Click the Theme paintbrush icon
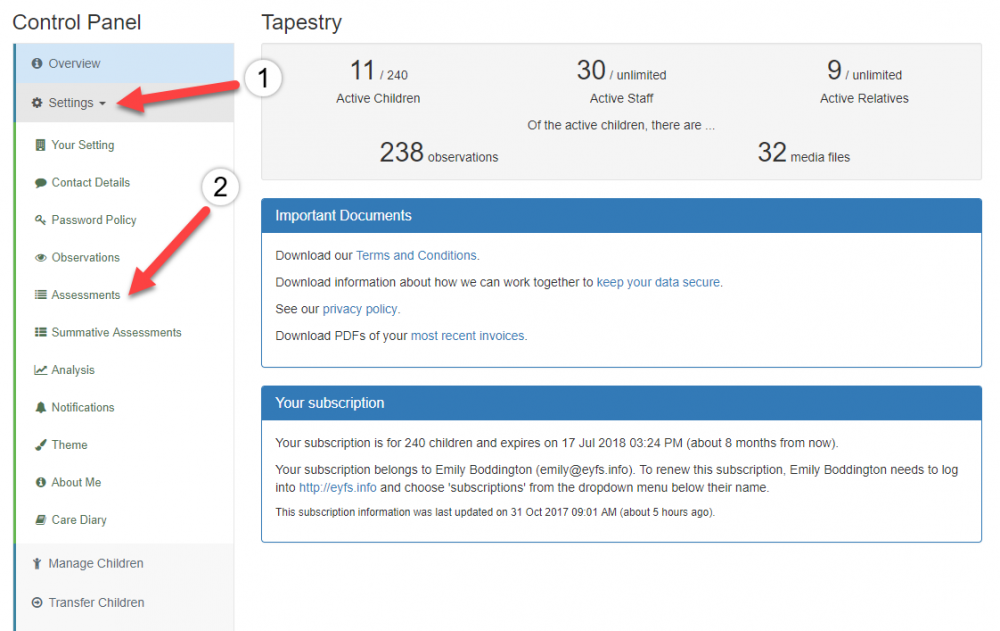Image resolution: width=1000 pixels, height=631 pixels. (41, 445)
